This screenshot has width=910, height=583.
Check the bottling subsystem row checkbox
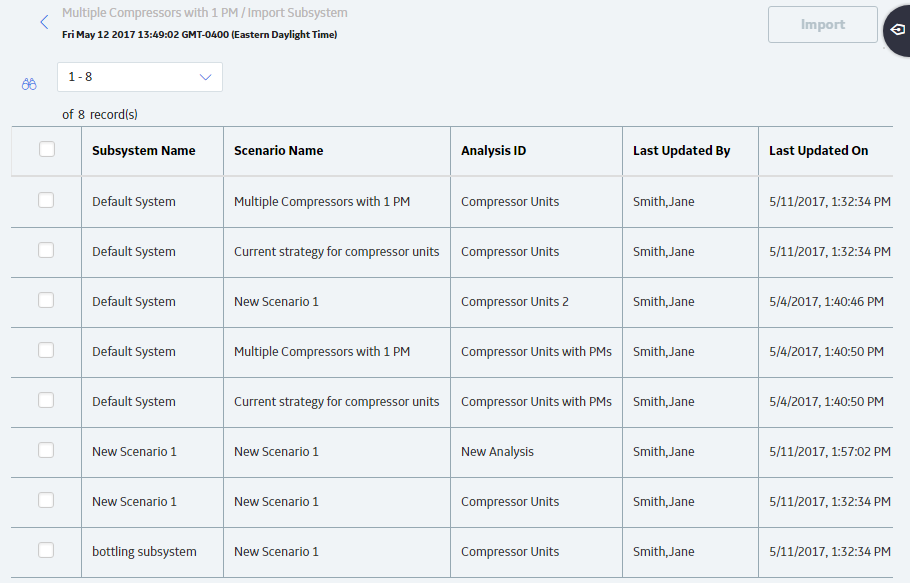(46, 550)
